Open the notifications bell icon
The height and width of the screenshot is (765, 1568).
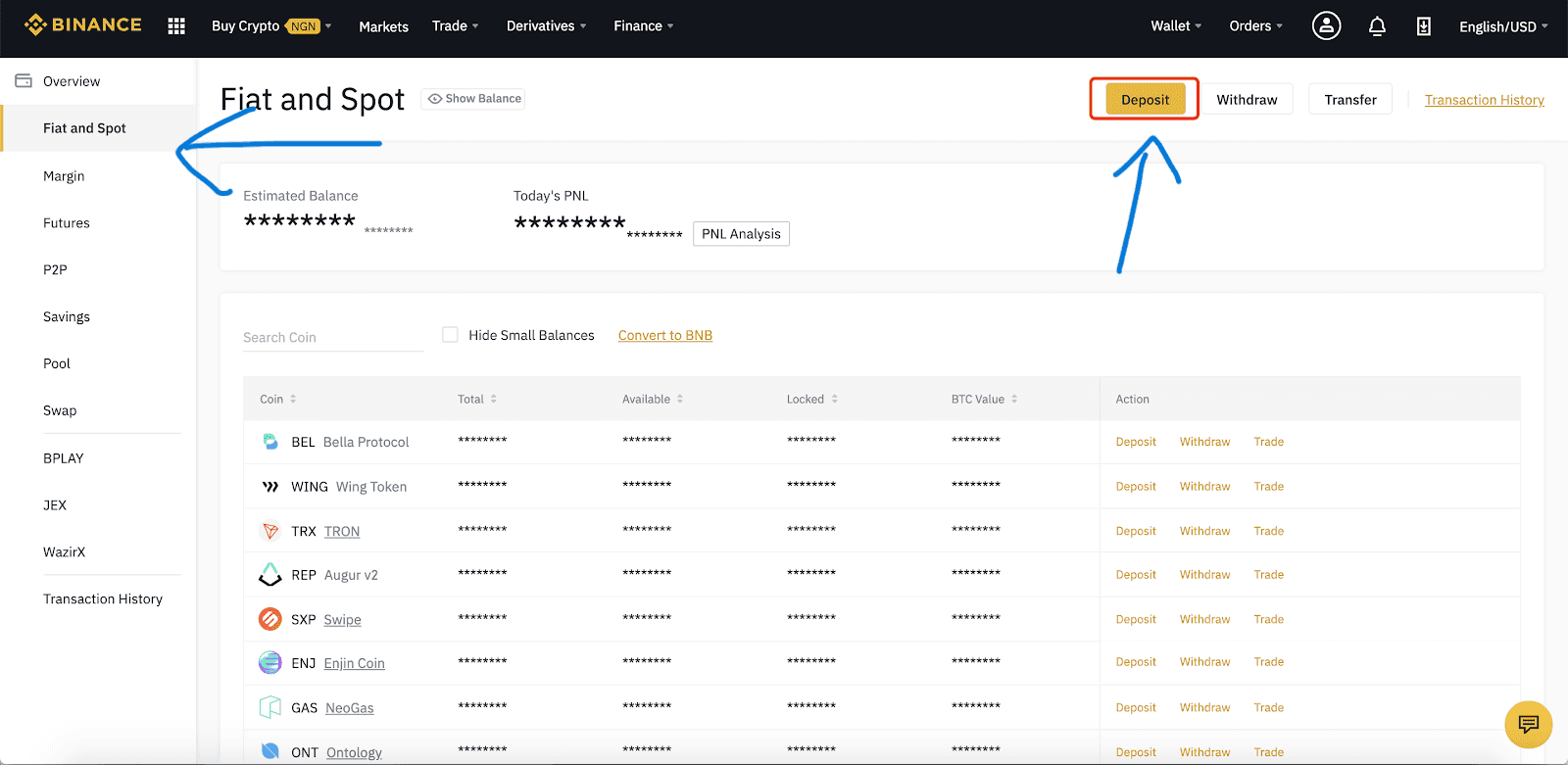pyautogui.click(x=1377, y=26)
